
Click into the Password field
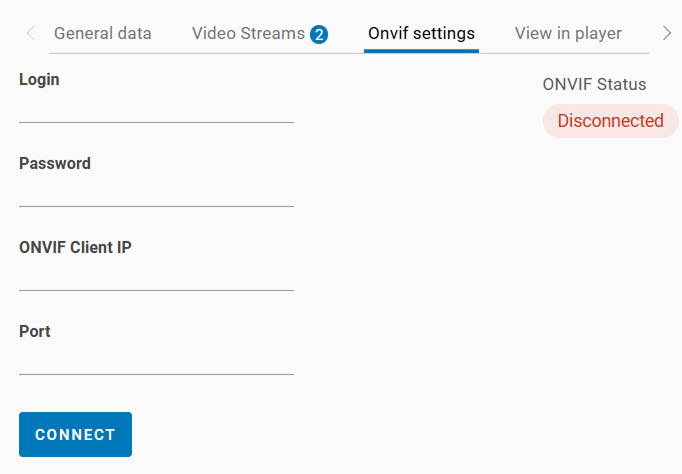coord(156,193)
